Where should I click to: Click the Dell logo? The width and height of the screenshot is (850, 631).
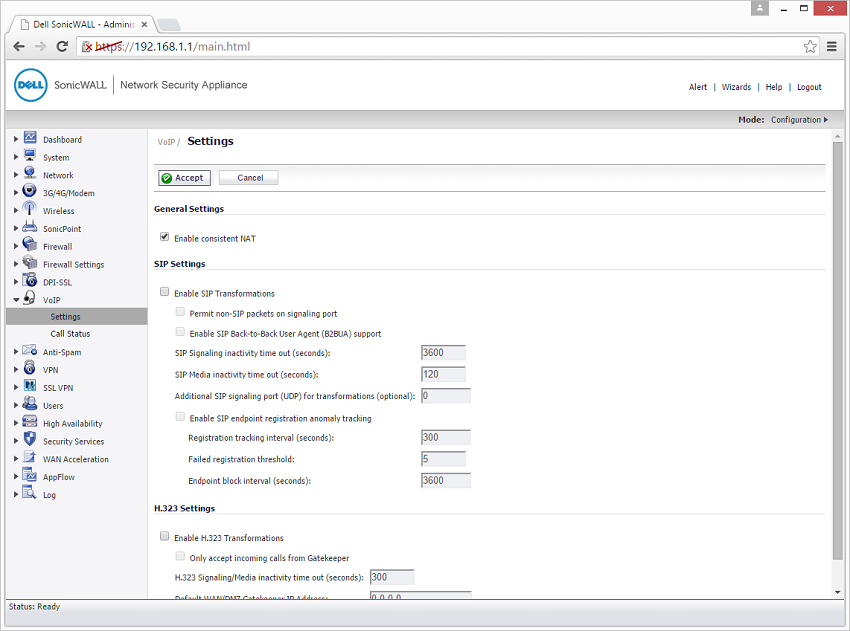pos(31,85)
